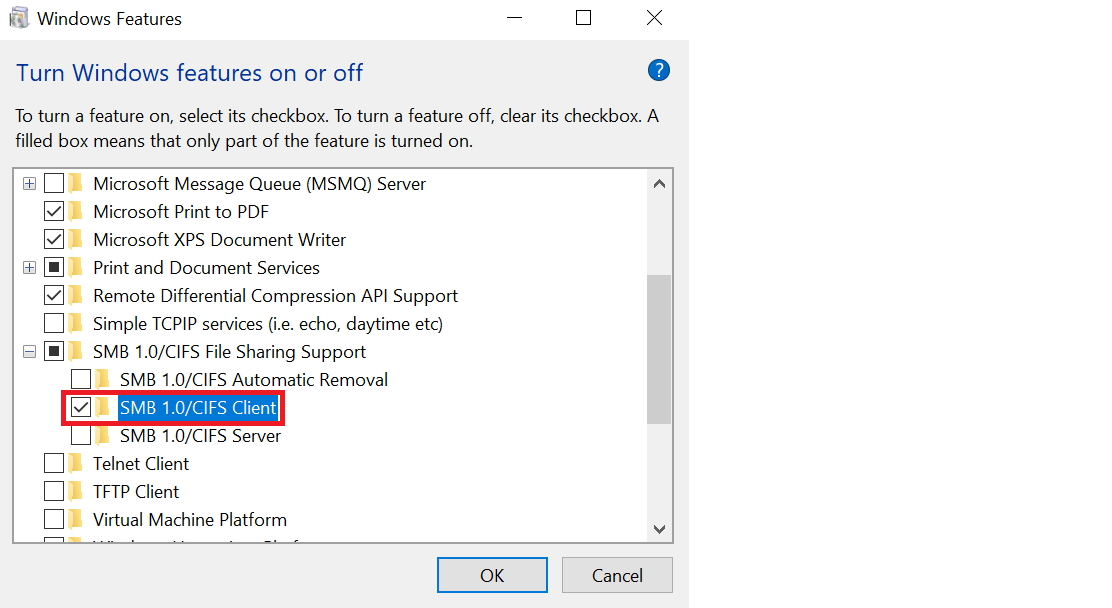Enable the Telnet Client checkbox
The image size is (1112, 608).
click(x=54, y=463)
